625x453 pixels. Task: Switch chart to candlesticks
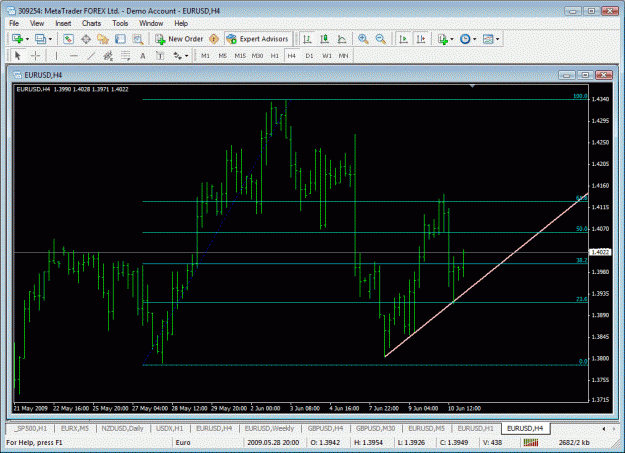(x=324, y=39)
